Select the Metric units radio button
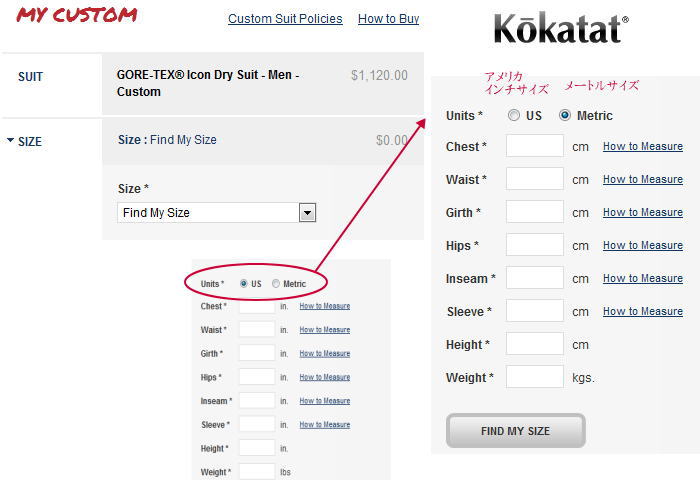 coord(565,115)
